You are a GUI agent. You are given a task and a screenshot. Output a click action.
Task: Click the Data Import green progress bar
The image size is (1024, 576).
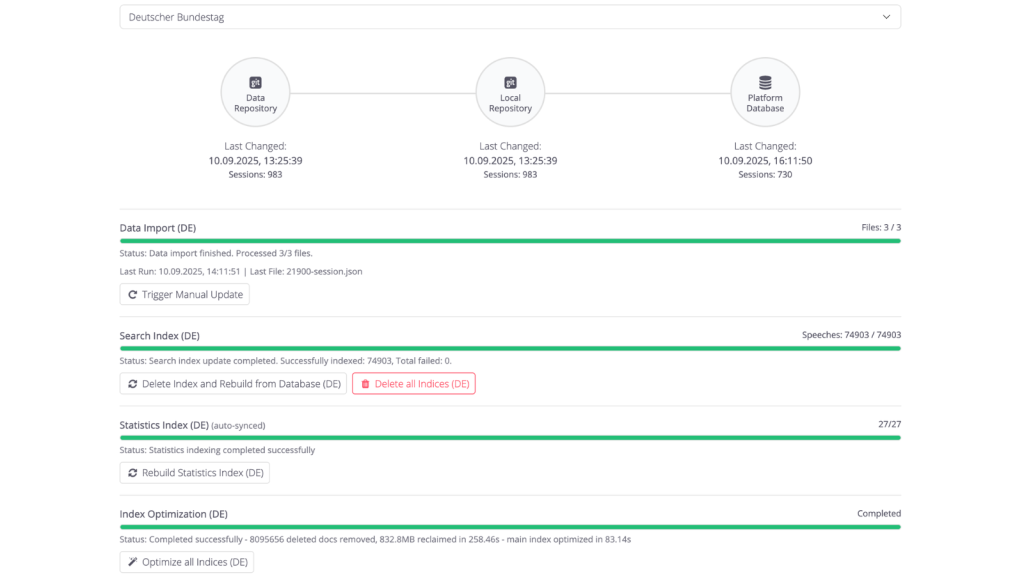click(x=510, y=241)
